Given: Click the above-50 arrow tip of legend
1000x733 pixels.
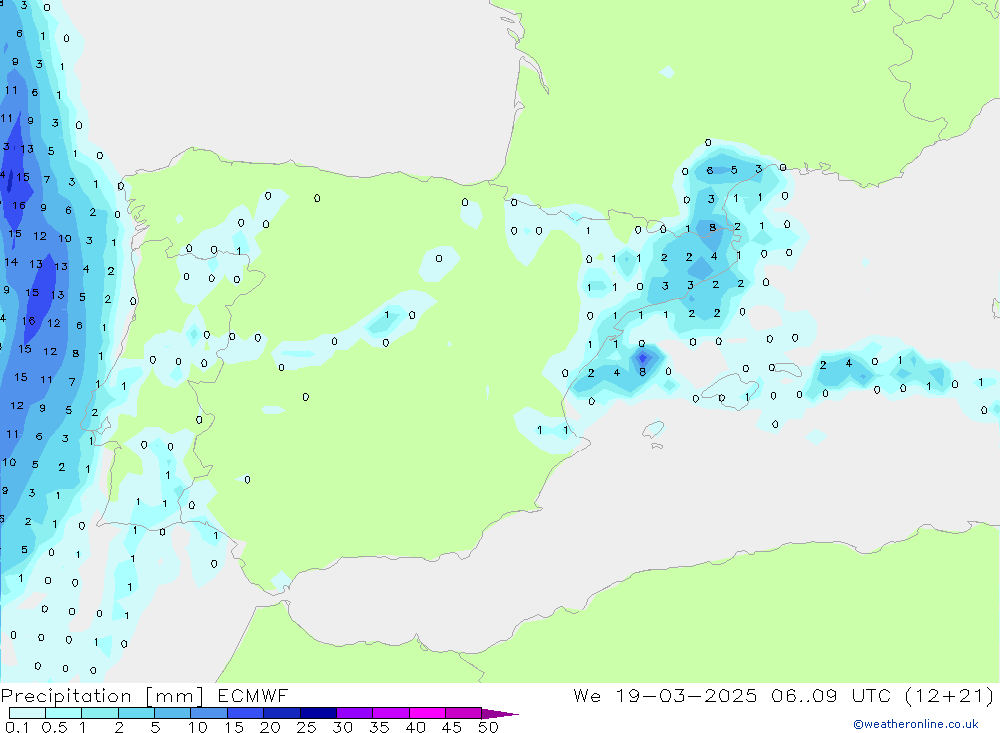Looking at the screenshot, I should (x=499, y=713).
